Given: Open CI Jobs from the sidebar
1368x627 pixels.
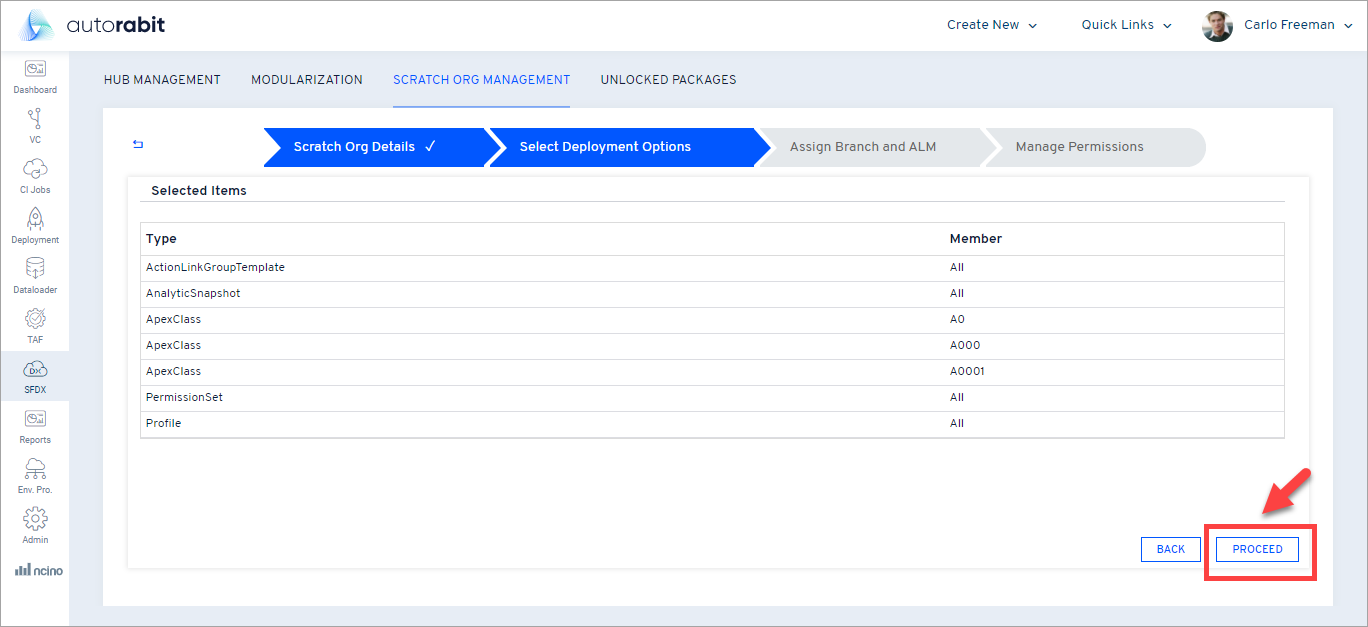Looking at the screenshot, I should pos(35,175).
